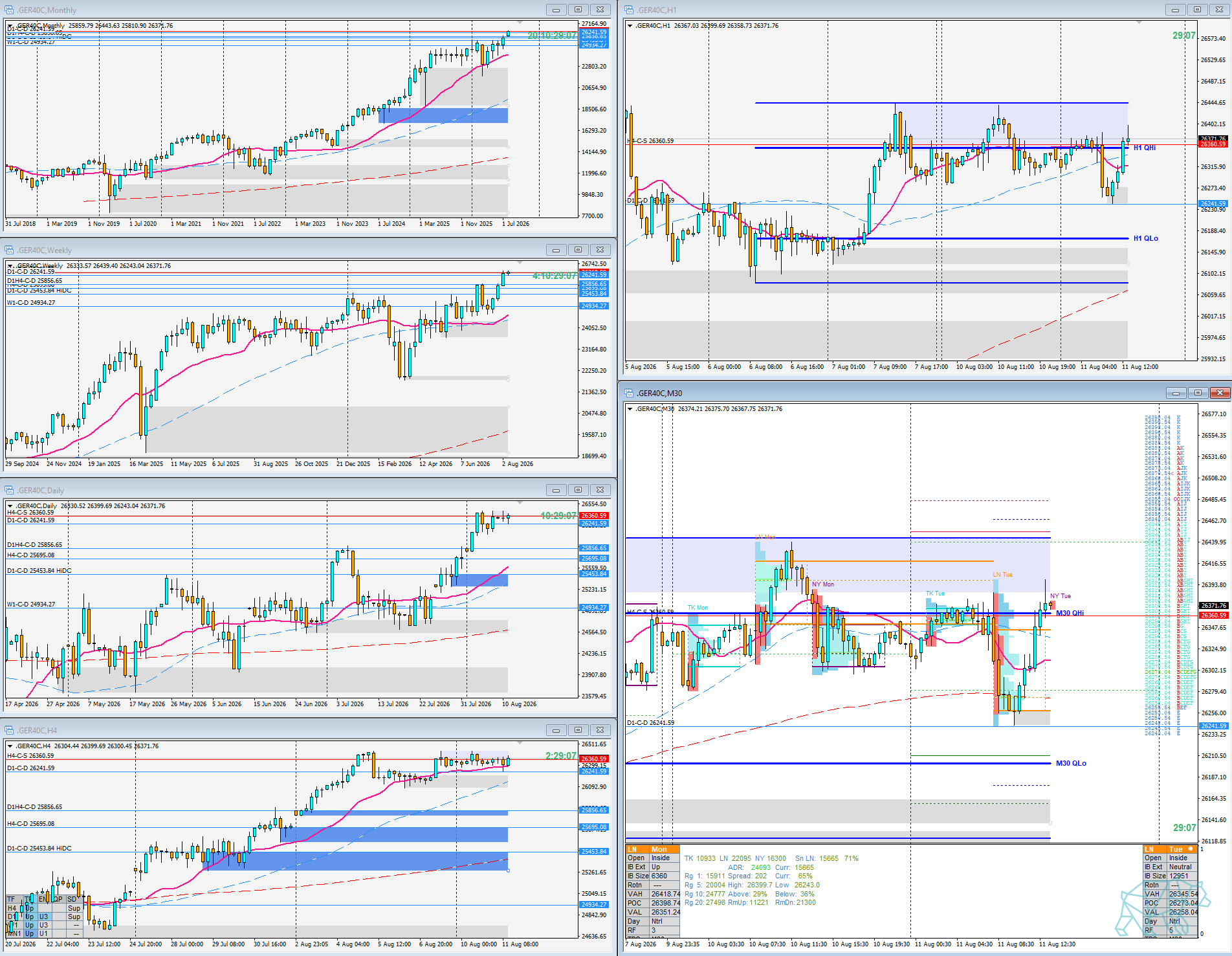Image resolution: width=1232 pixels, height=956 pixels.
Task: Click the H4 row Sup cell
Action: coord(74,908)
